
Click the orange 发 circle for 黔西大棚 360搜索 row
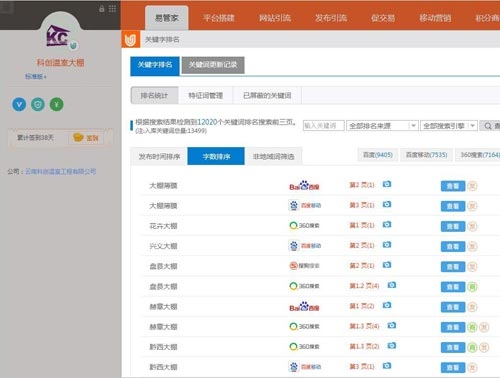[484, 348]
